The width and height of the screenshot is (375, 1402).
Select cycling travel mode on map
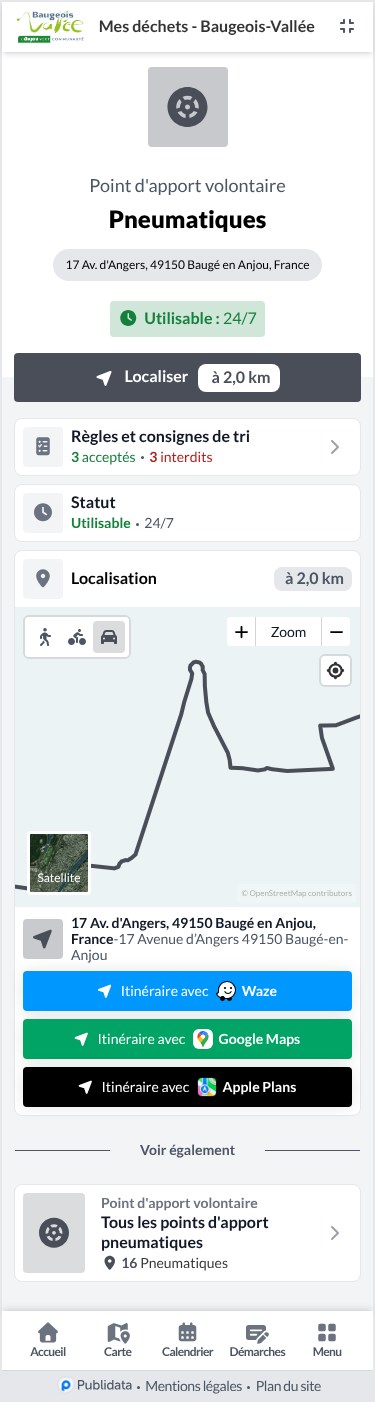pyautogui.click(x=77, y=636)
